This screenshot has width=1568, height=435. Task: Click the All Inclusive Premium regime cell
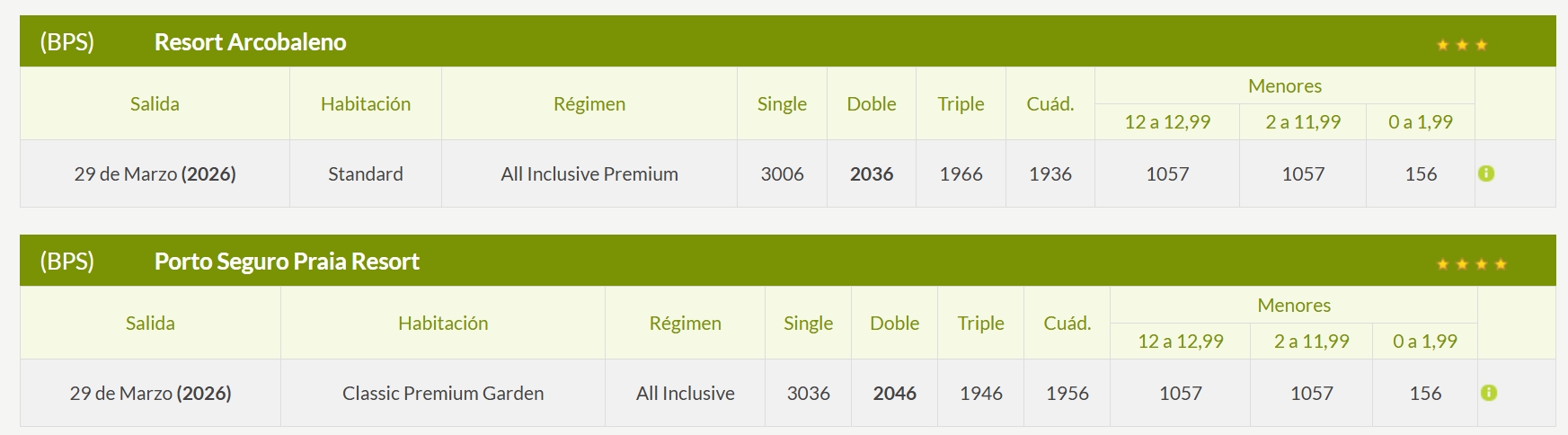589,174
